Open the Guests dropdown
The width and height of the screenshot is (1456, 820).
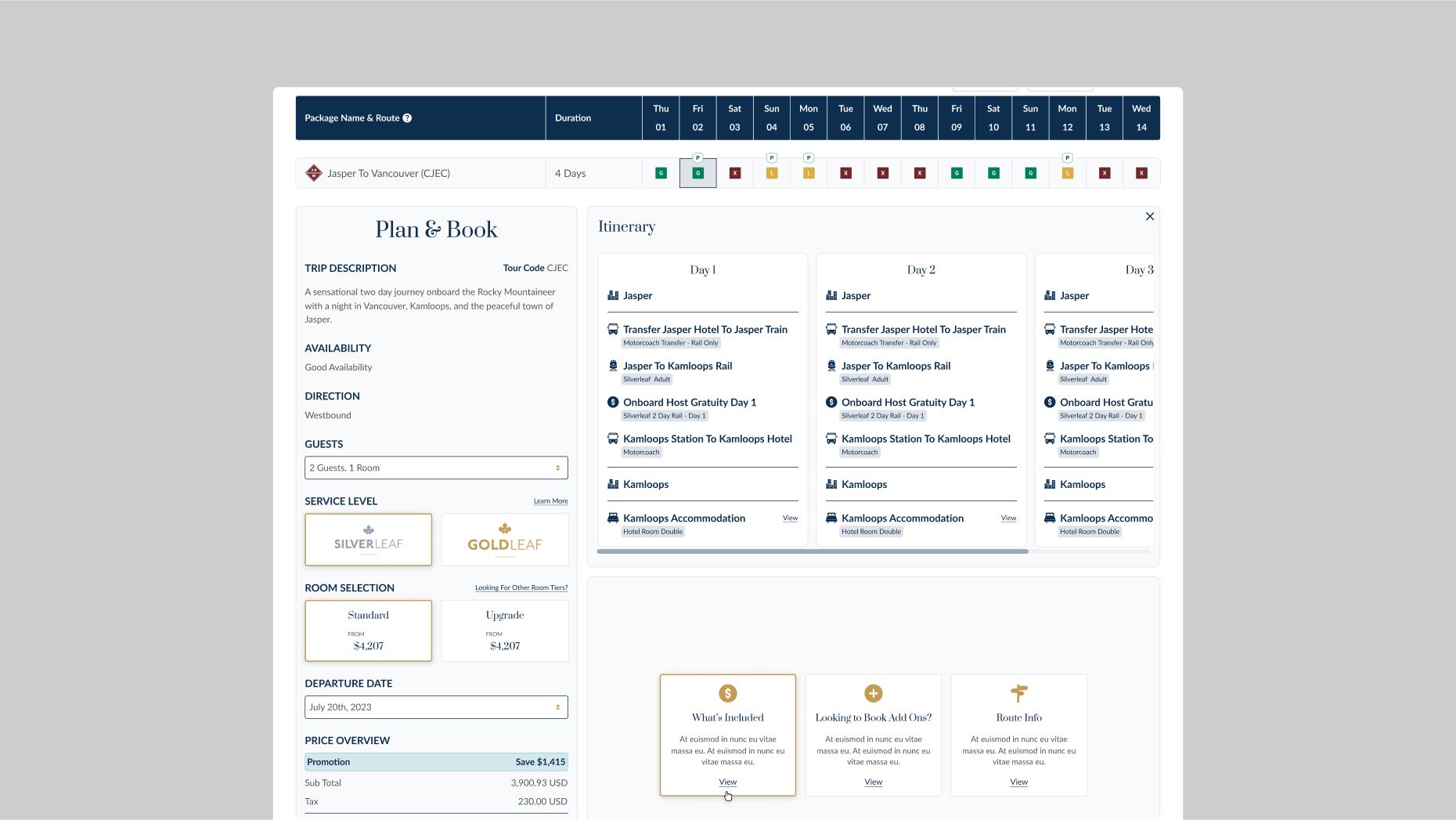point(436,468)
